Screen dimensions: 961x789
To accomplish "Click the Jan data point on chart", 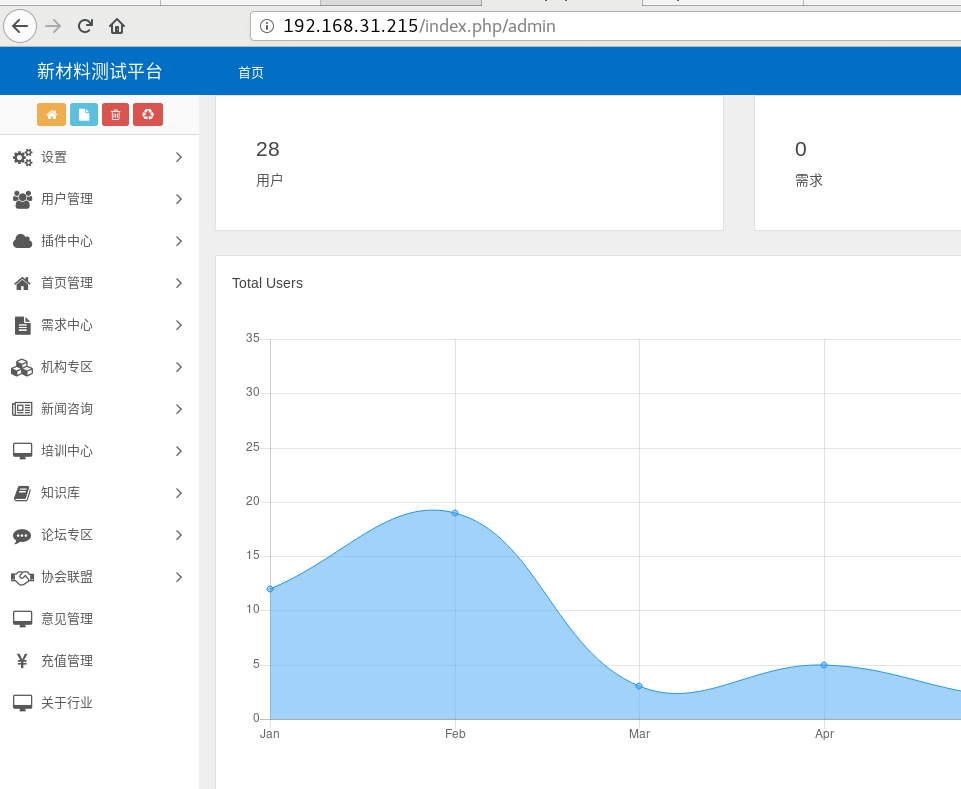I will point(270,589).
